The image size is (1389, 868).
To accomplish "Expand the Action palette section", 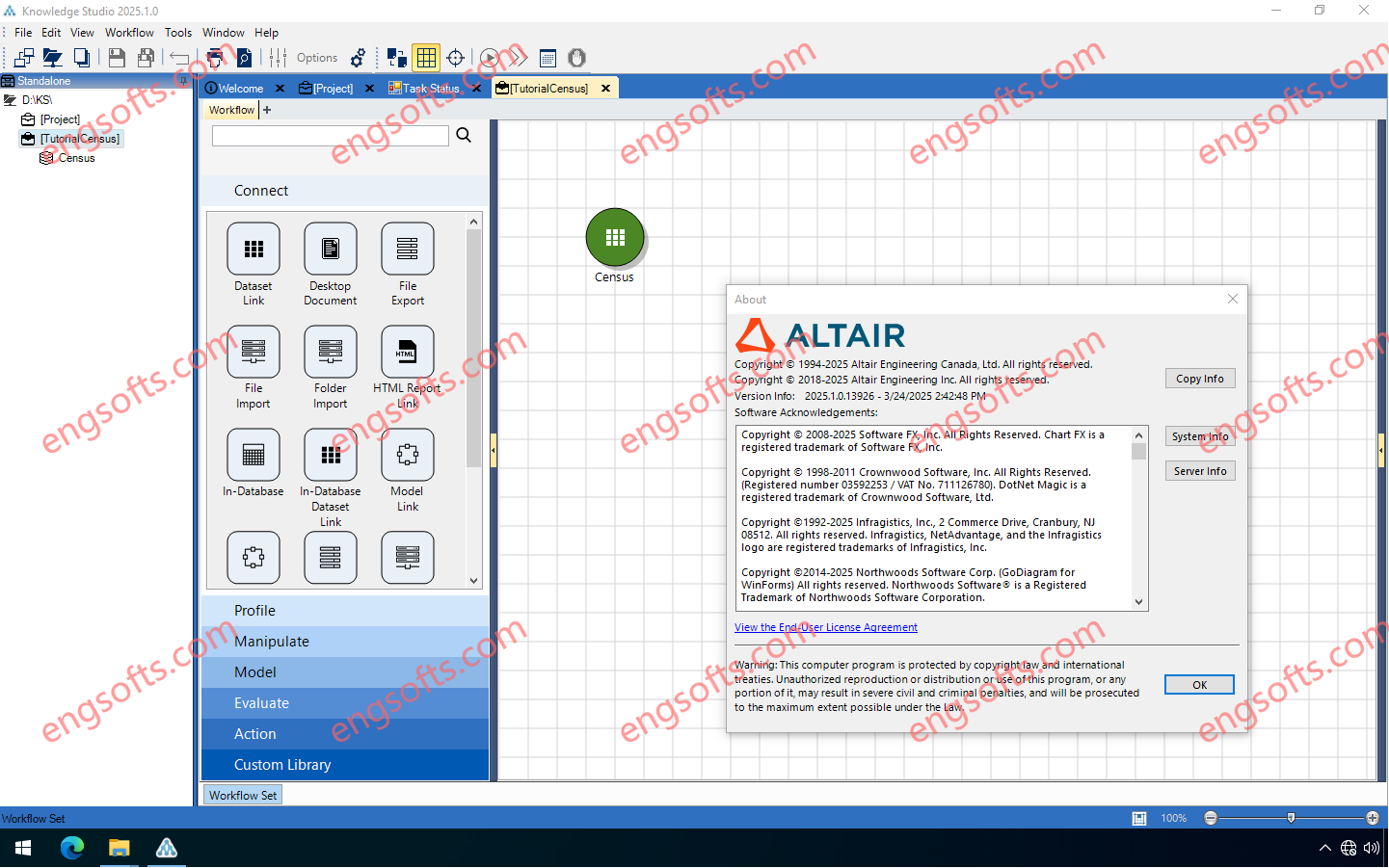I will 345,734.
